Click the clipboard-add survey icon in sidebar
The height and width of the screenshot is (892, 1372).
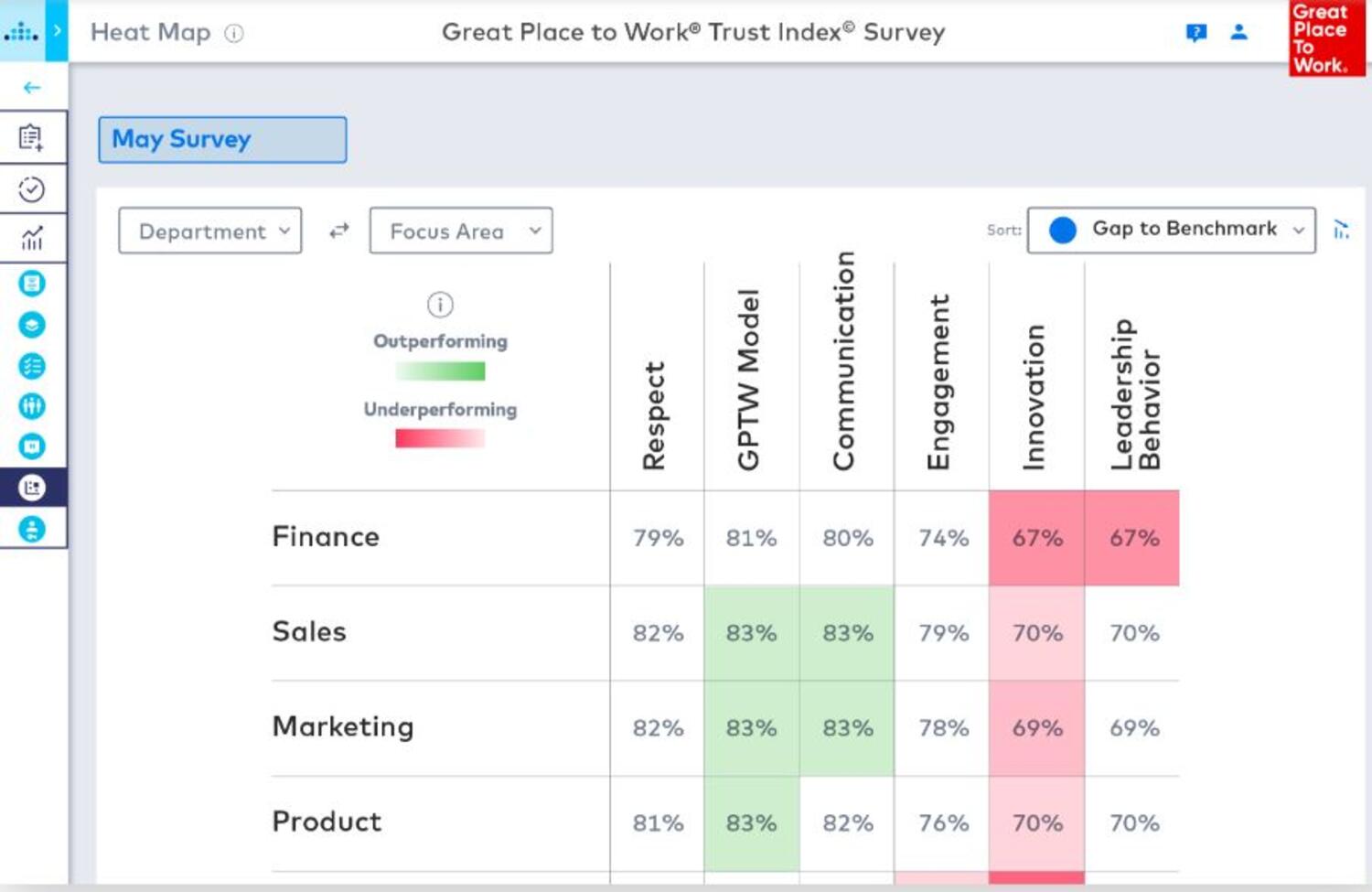coord(33,136)
